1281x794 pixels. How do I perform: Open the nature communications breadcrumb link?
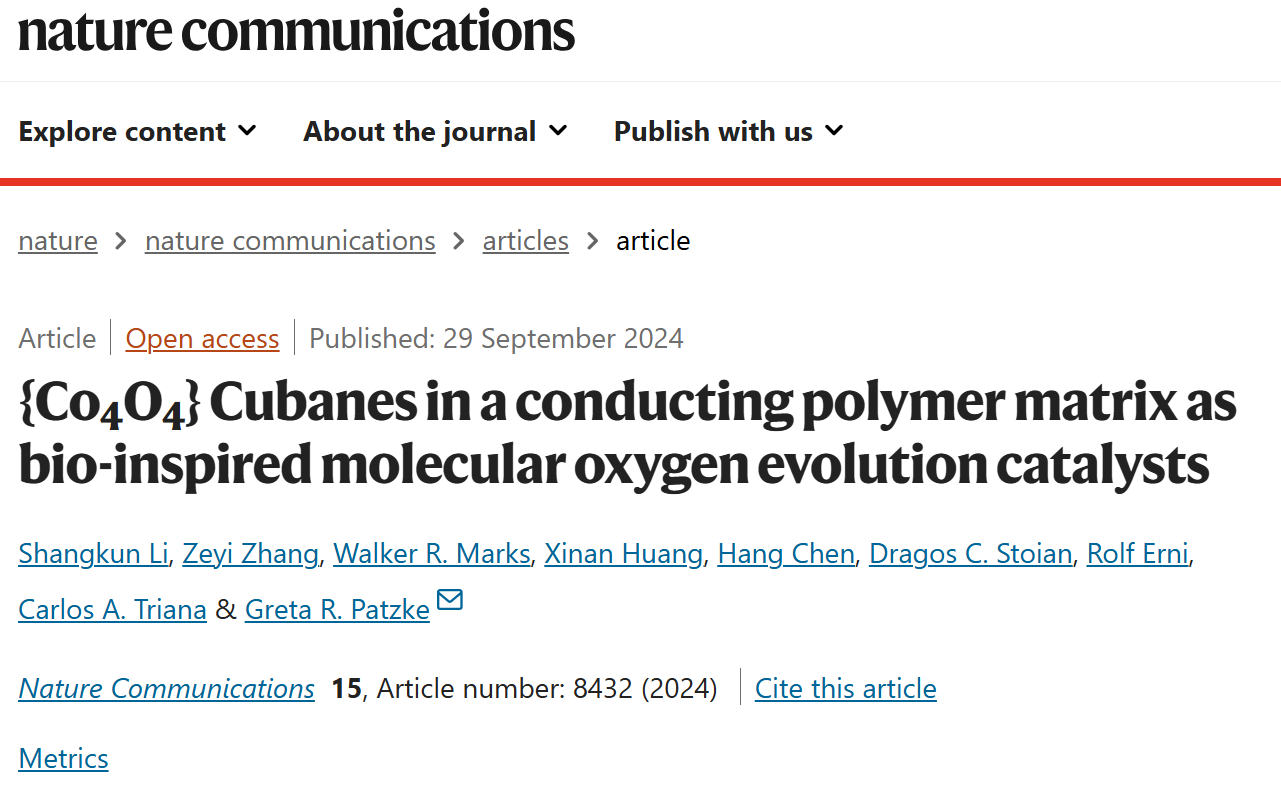point(290,241)
